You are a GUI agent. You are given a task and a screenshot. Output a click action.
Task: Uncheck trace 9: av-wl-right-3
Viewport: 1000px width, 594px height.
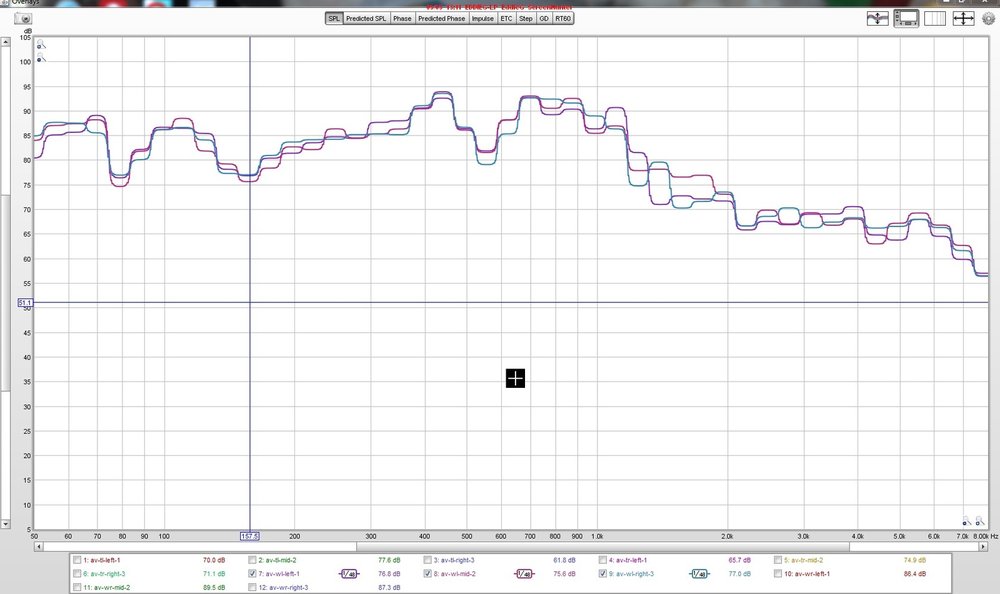point(603,574)
